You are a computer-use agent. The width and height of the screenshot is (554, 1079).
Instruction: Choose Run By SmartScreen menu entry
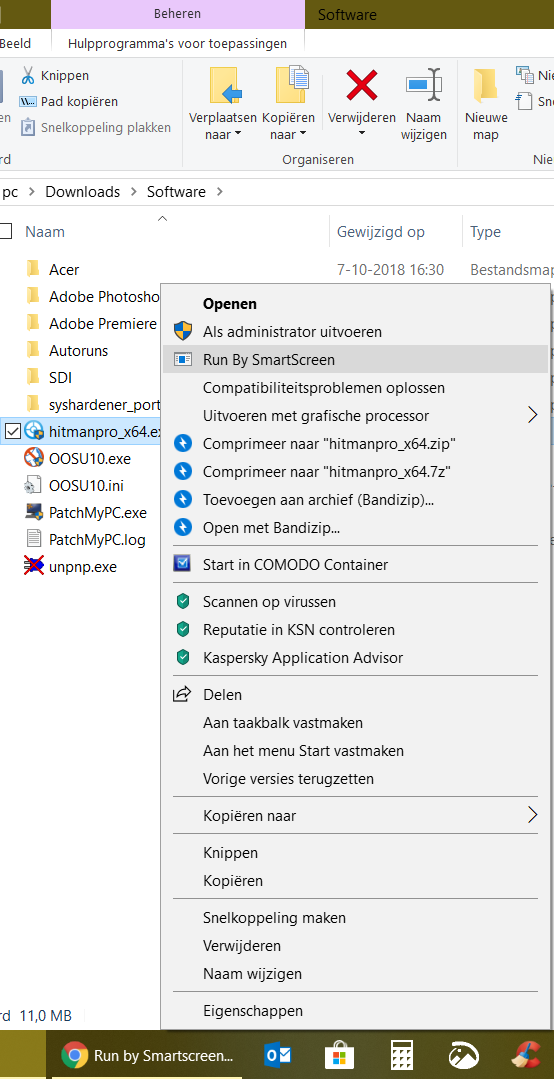click(x=355, y=359)
